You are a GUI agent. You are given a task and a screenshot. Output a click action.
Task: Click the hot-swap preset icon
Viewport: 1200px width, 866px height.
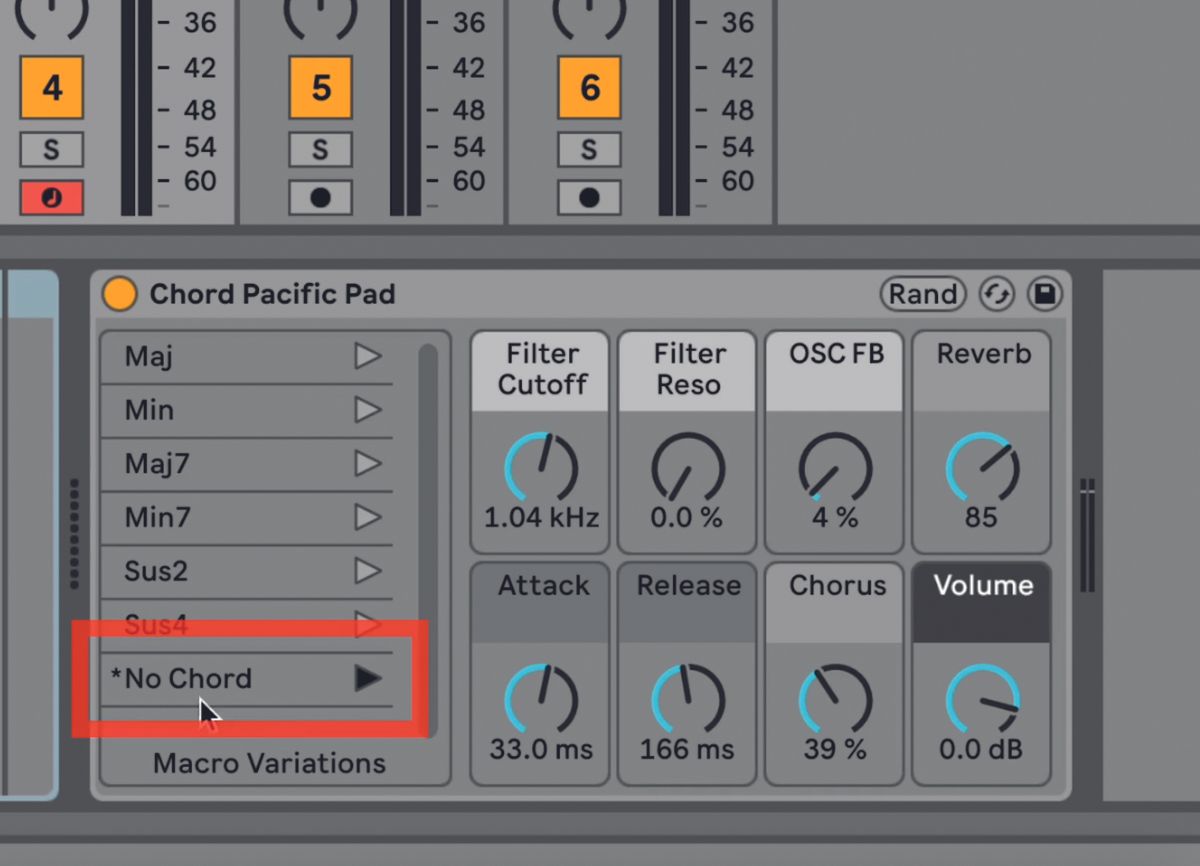[x=997, y=294]
